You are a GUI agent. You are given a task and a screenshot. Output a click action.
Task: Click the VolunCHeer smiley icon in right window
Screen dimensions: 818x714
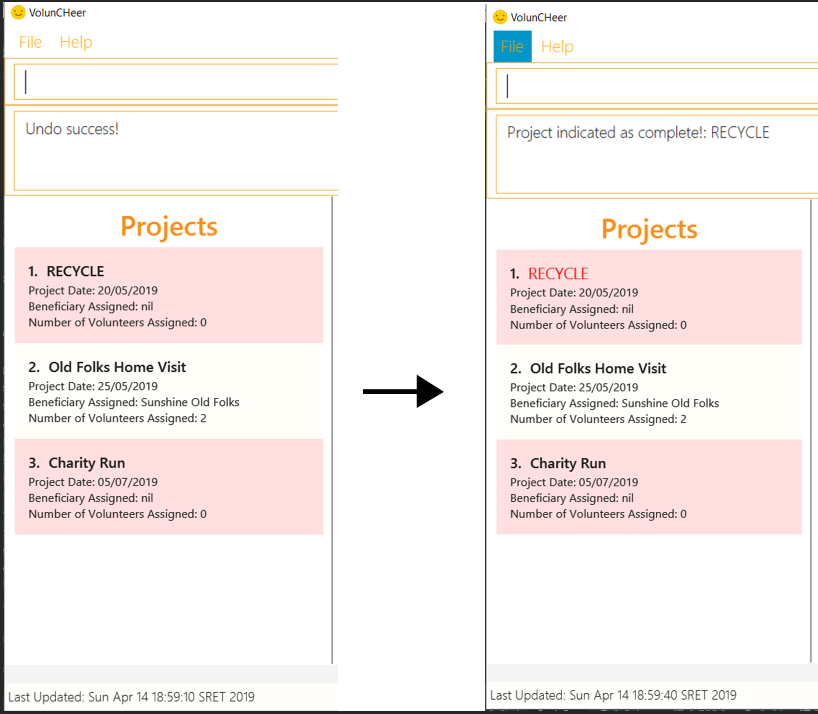(500, 17)
